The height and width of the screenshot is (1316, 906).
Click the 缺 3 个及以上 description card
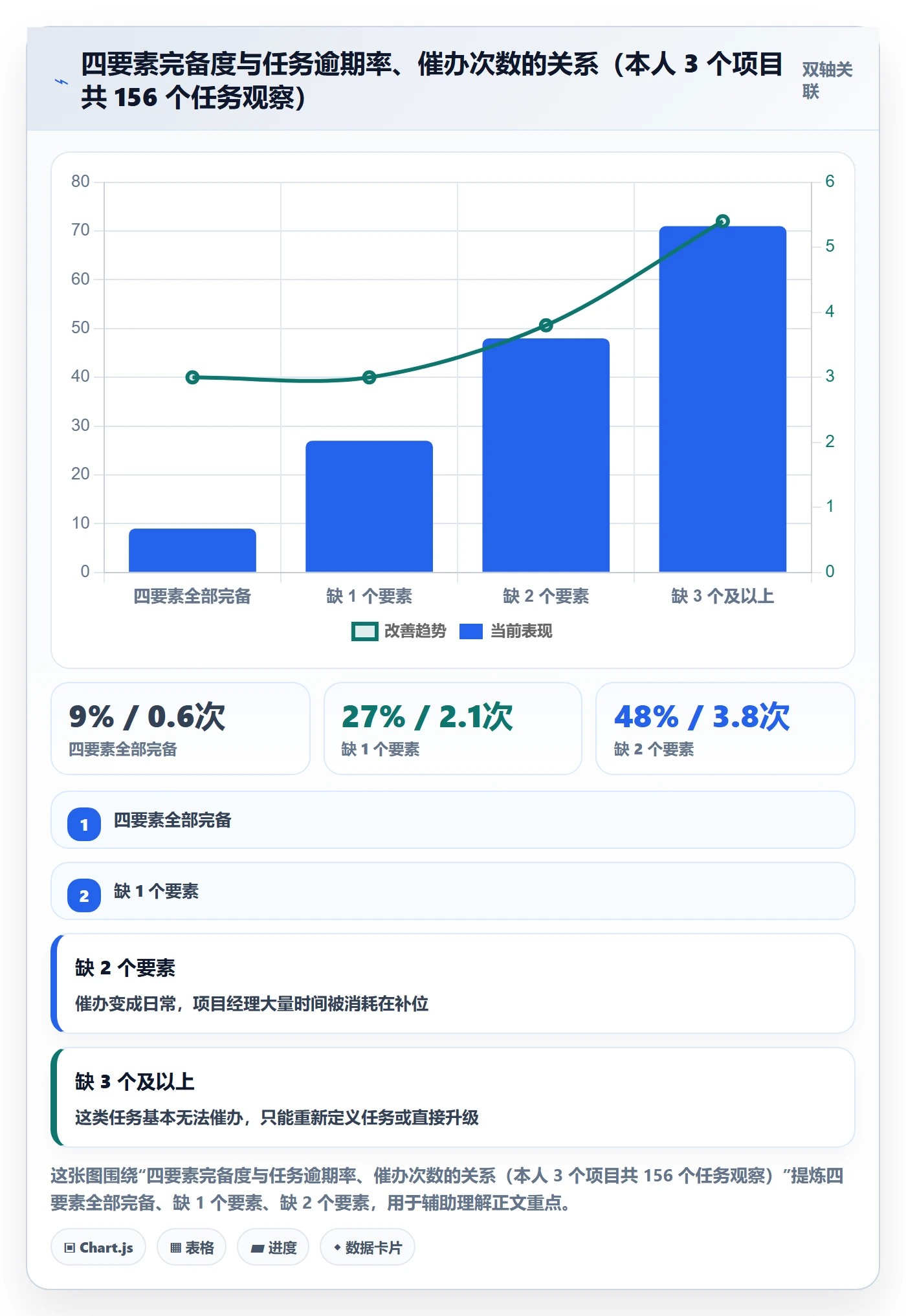[x=453, y=1097]
